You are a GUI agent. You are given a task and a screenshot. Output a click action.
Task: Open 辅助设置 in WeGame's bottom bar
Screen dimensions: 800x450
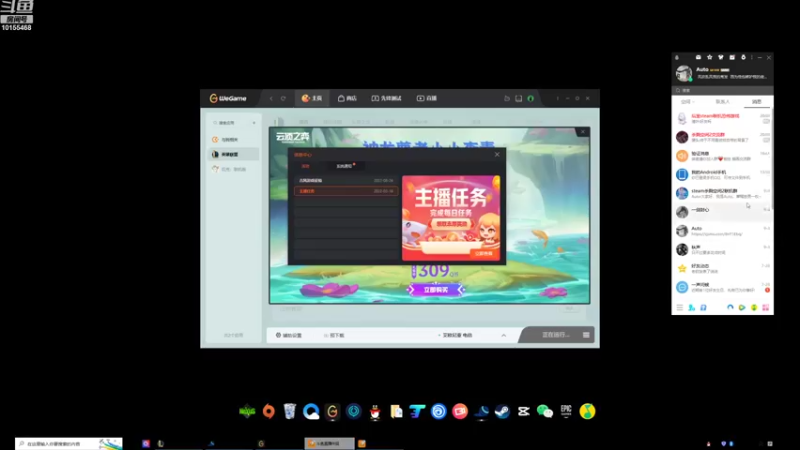coord(289,335)
